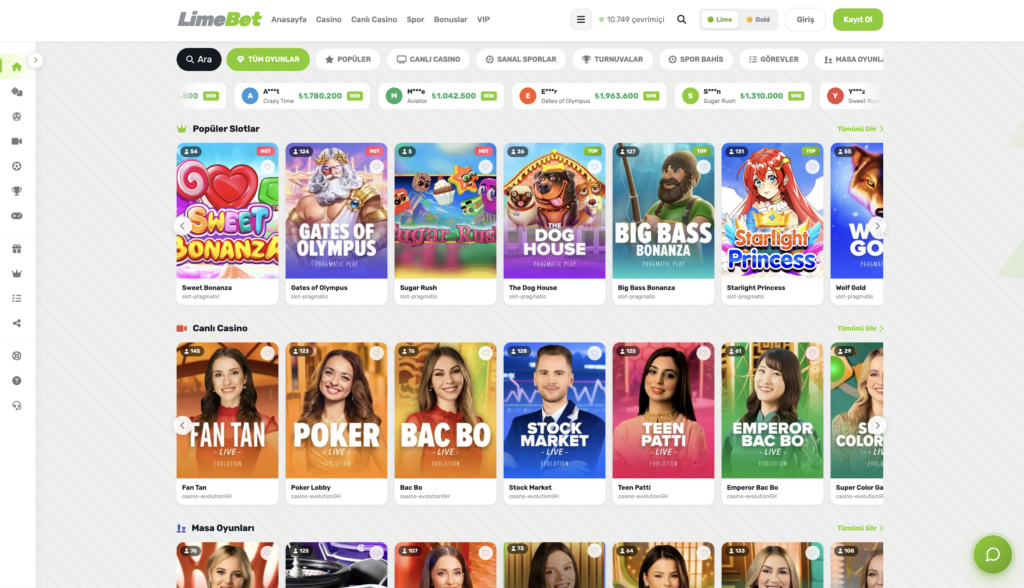Screen dimensions: 1024x588
Task: Open the lifebuoy support sidebar icon
Action: (x=17, y=356)
